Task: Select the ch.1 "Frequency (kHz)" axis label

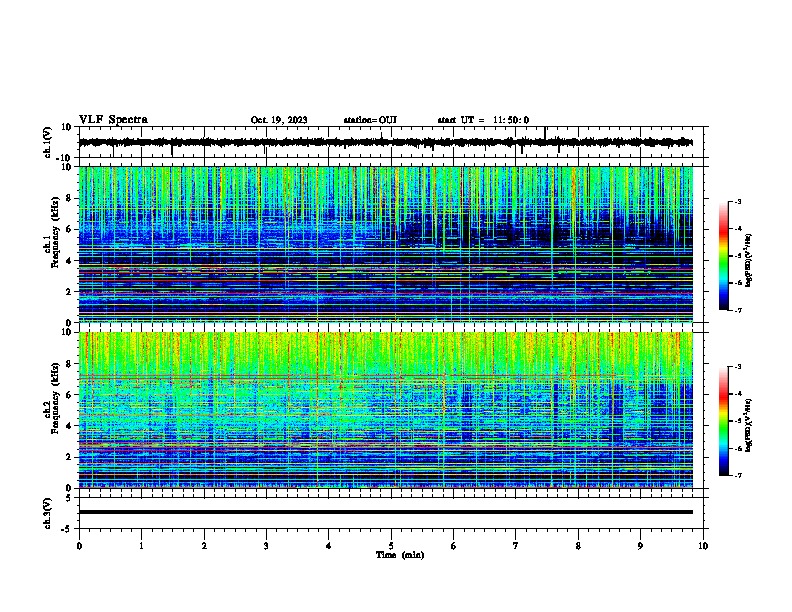Action: 56,233
